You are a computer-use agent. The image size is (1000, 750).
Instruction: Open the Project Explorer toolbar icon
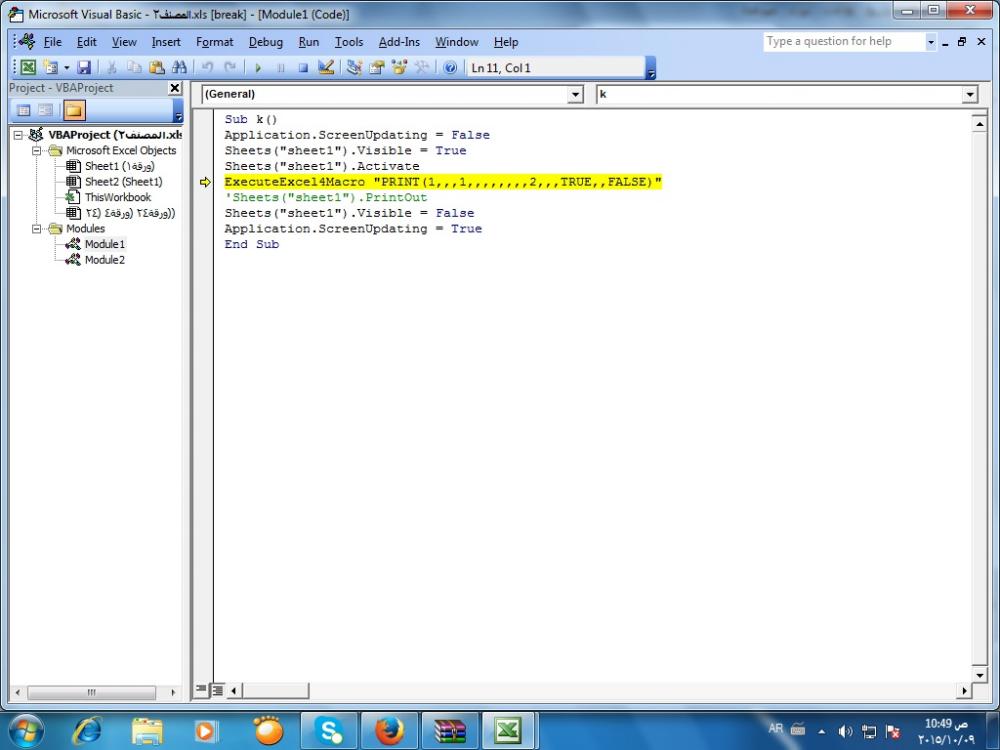pyautogui.click(x=354, y=67)
